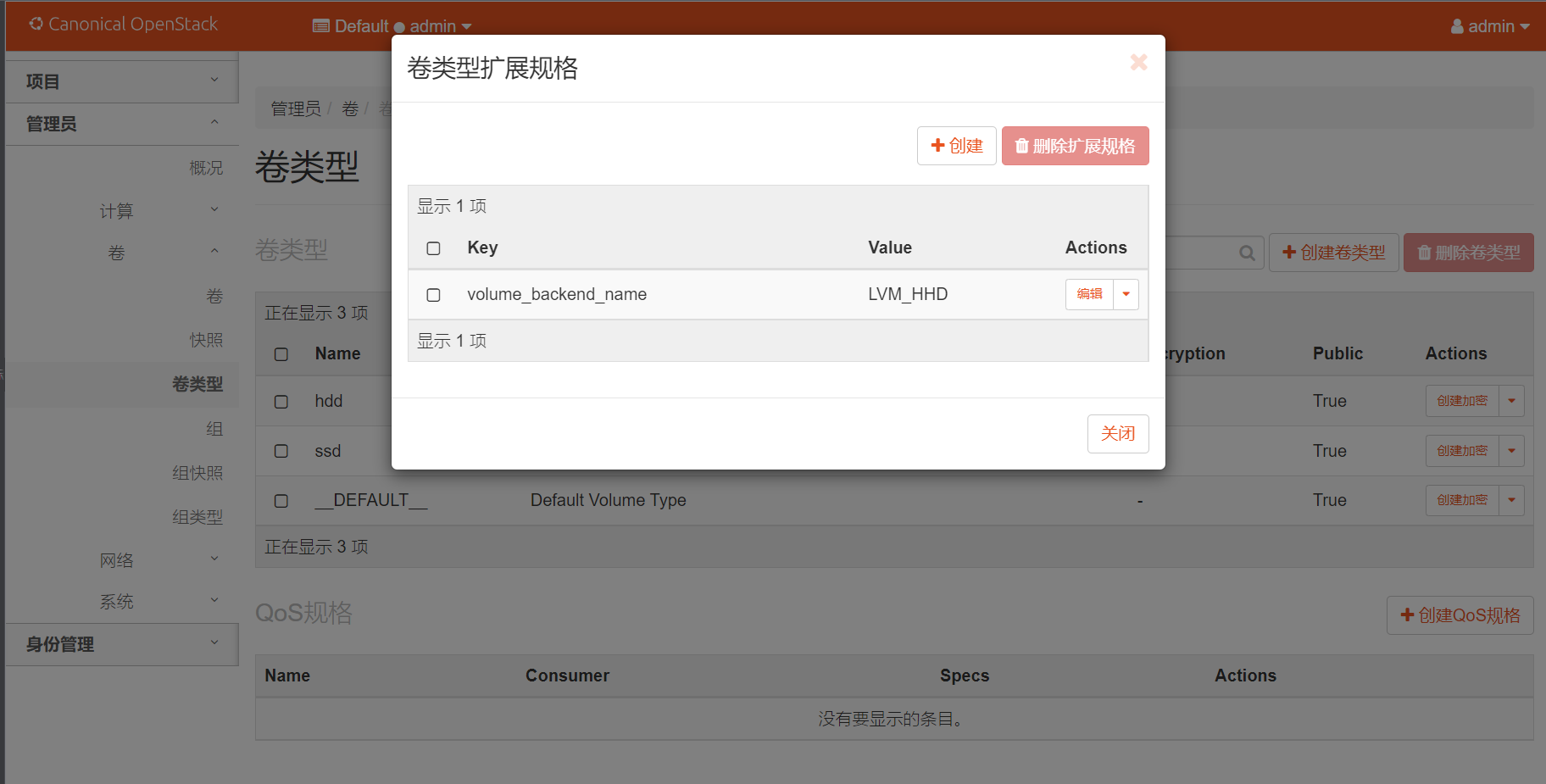Open Group Types in the sidebar
This screenshot has width=1546, height=784.
click(x=197, y=517)
